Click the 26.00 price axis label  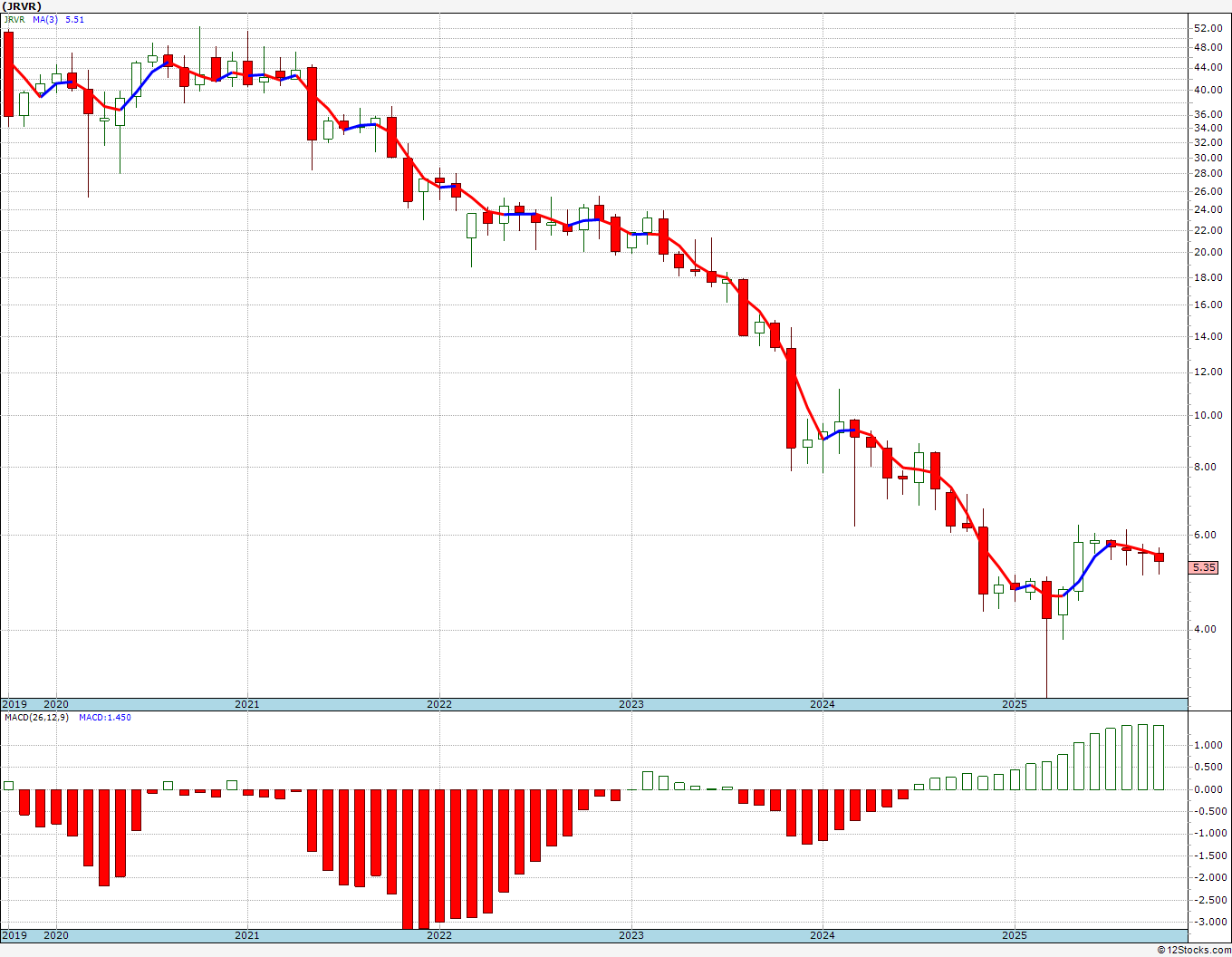click(x=1208, y=192)
